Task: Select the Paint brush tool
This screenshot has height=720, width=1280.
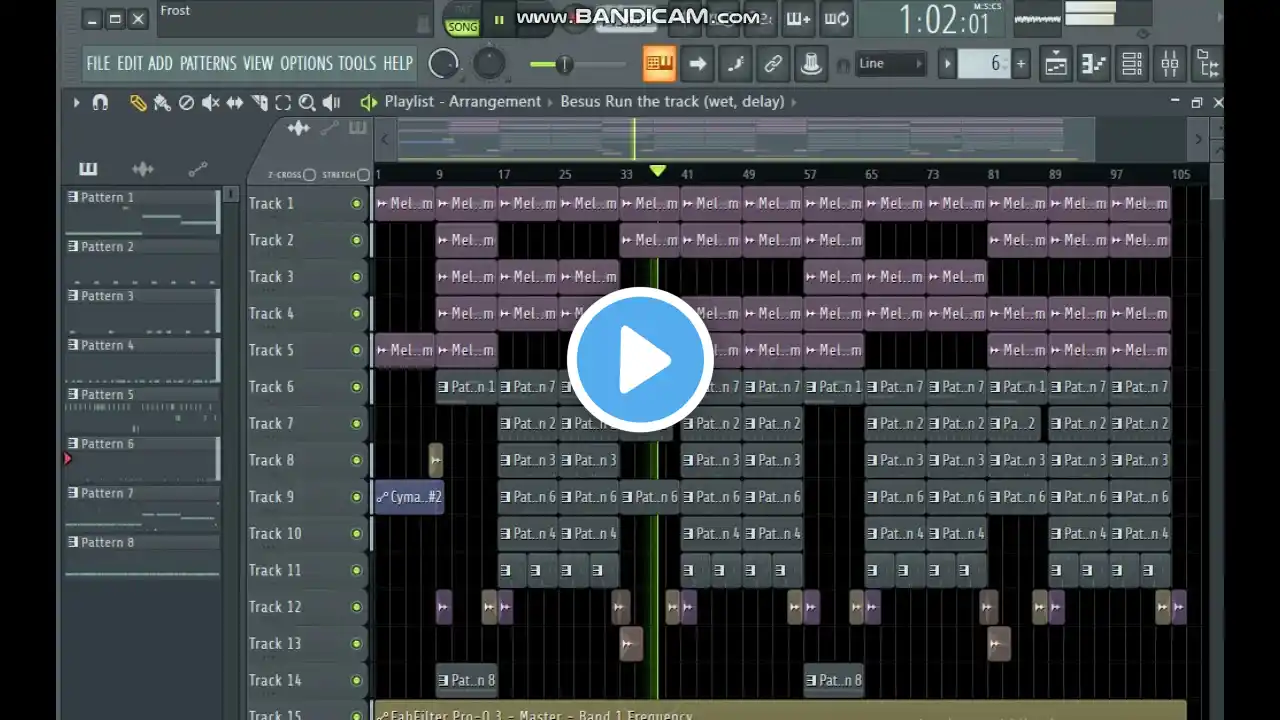Action: (x=162, y=102)
